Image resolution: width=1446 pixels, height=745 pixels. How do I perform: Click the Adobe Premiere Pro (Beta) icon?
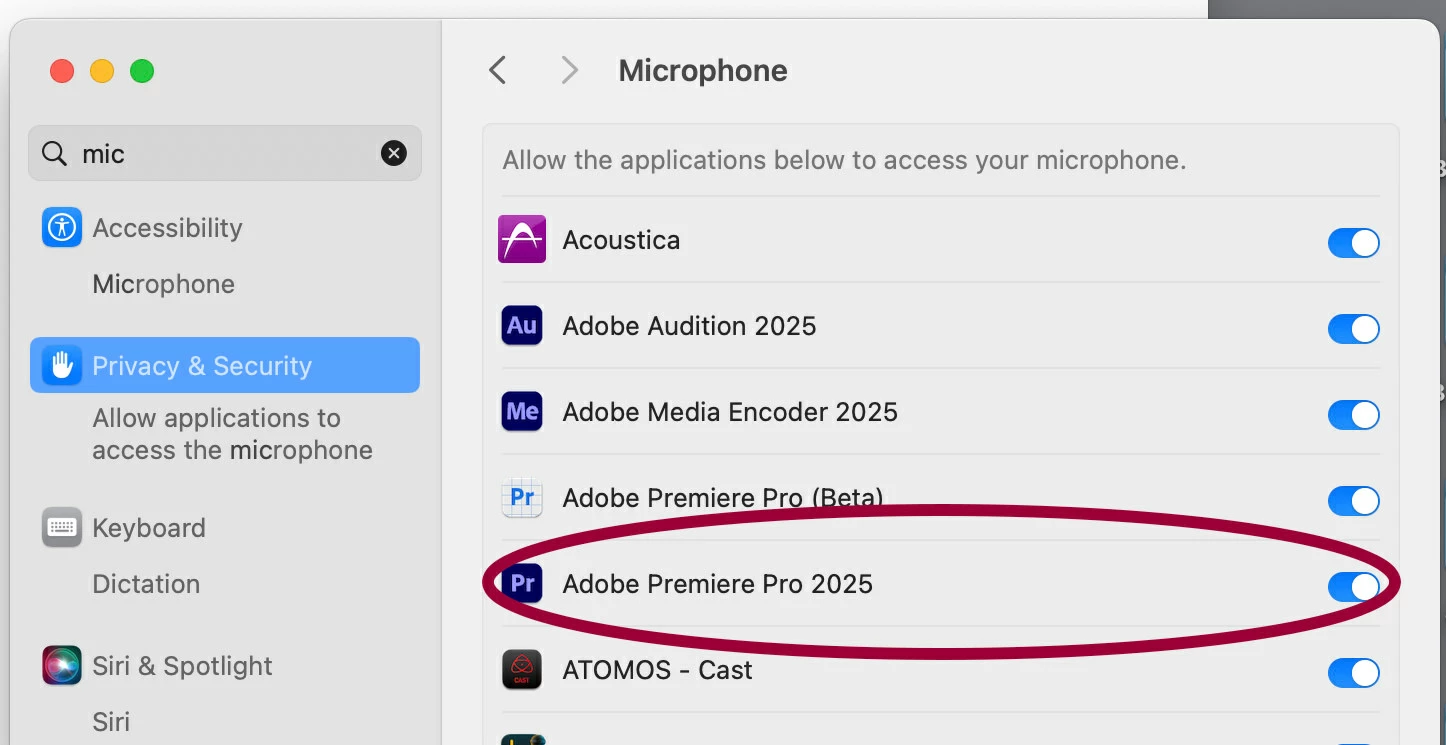[x=522, y=498]
